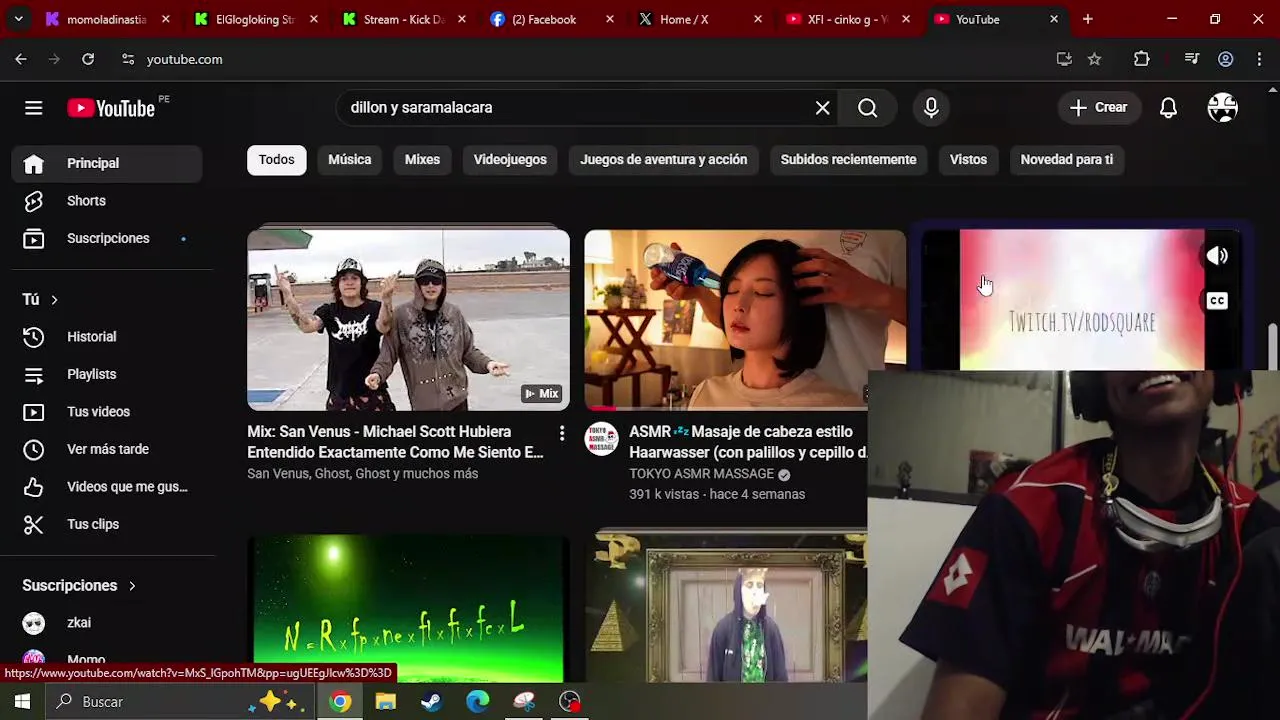Toggle captions on preview video

click(x=1217, y=301)
